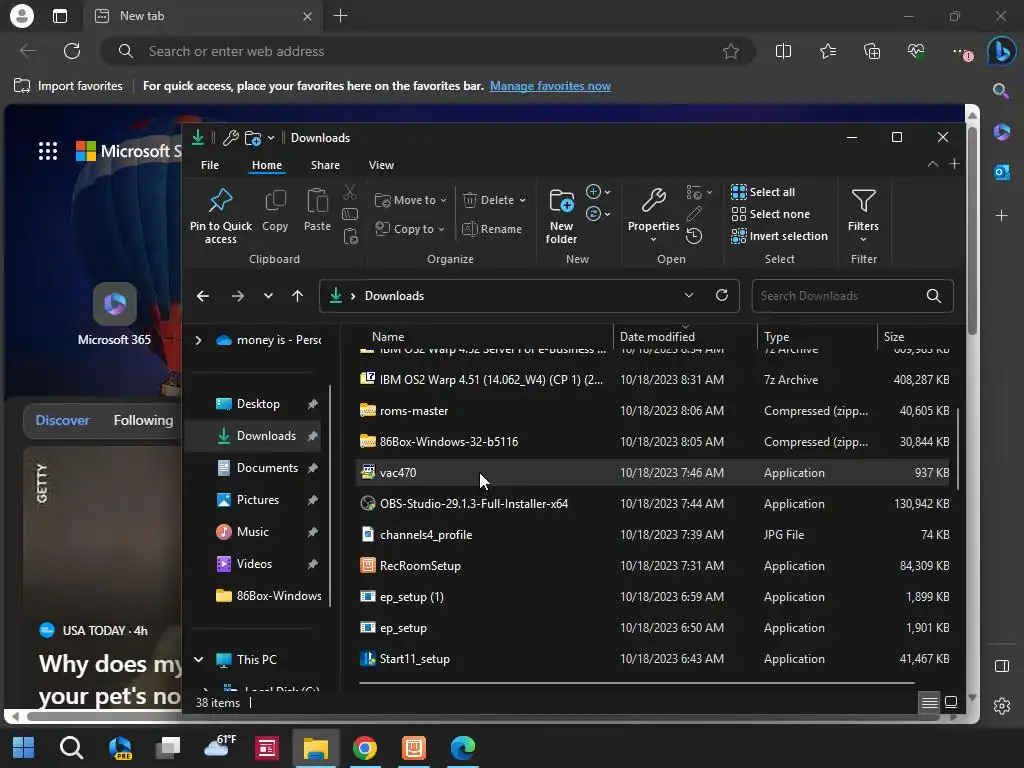Click Select none in ribbon
The width and height of the screenshot is (1024, 768).
(771, 214)
